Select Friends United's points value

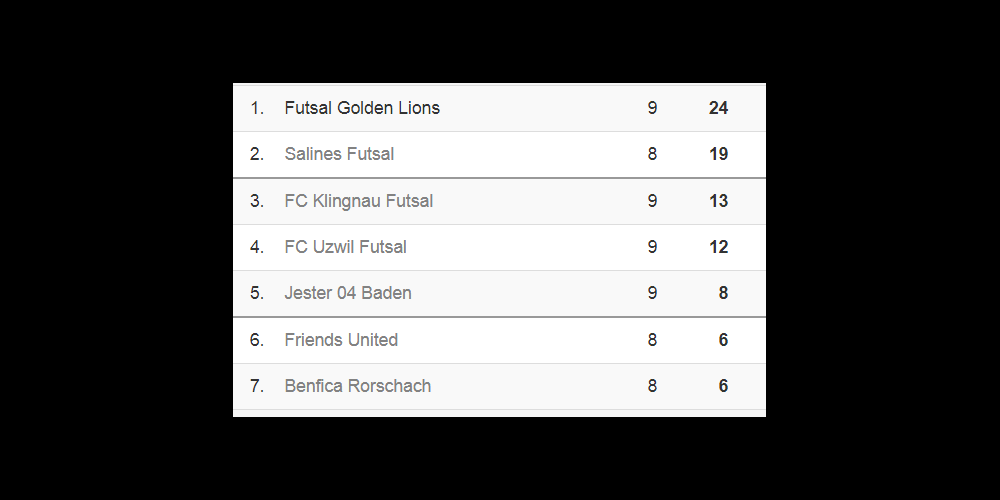point(723,340)
